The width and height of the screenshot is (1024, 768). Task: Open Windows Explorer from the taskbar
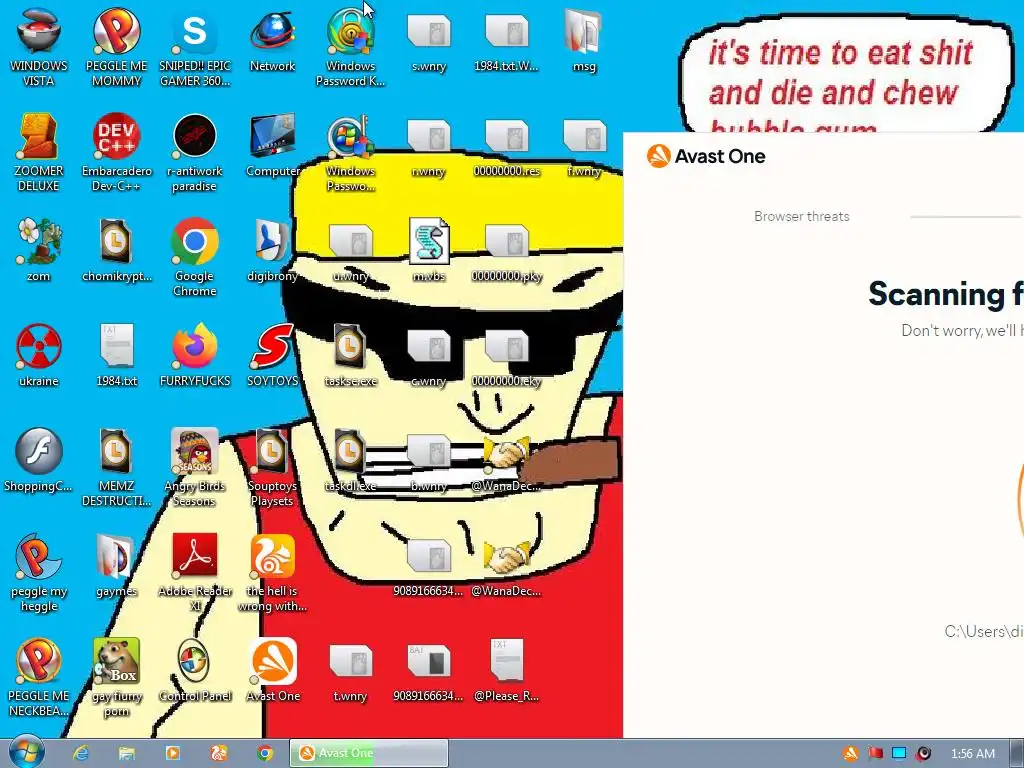127,753
